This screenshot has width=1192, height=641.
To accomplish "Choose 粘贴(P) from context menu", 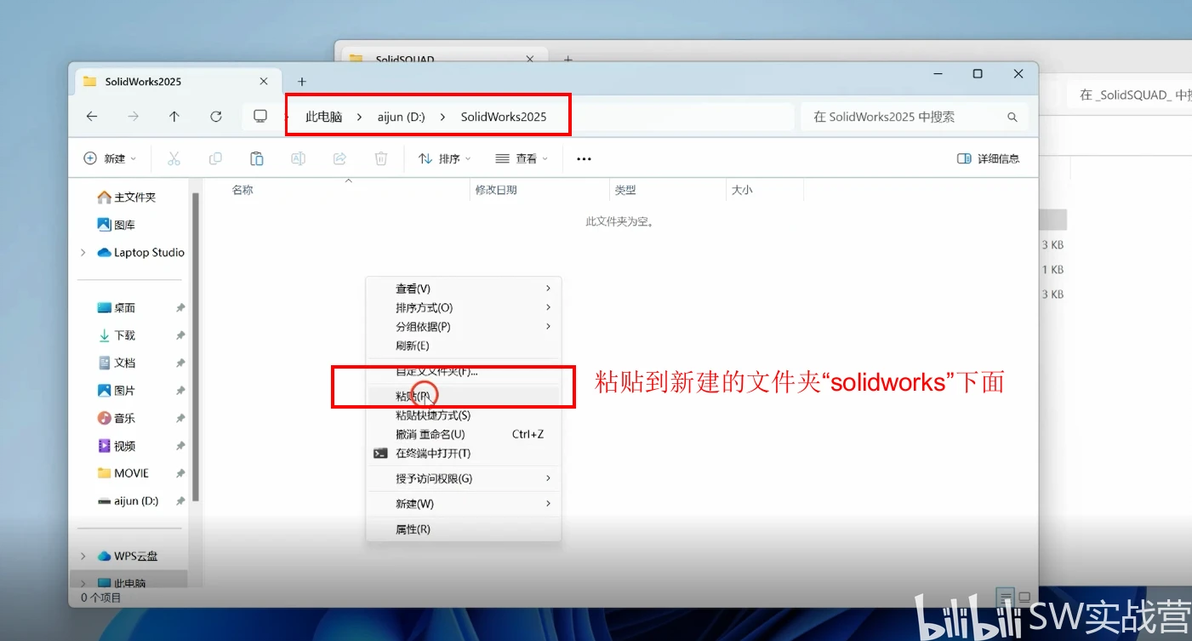I will coord(464,395).
